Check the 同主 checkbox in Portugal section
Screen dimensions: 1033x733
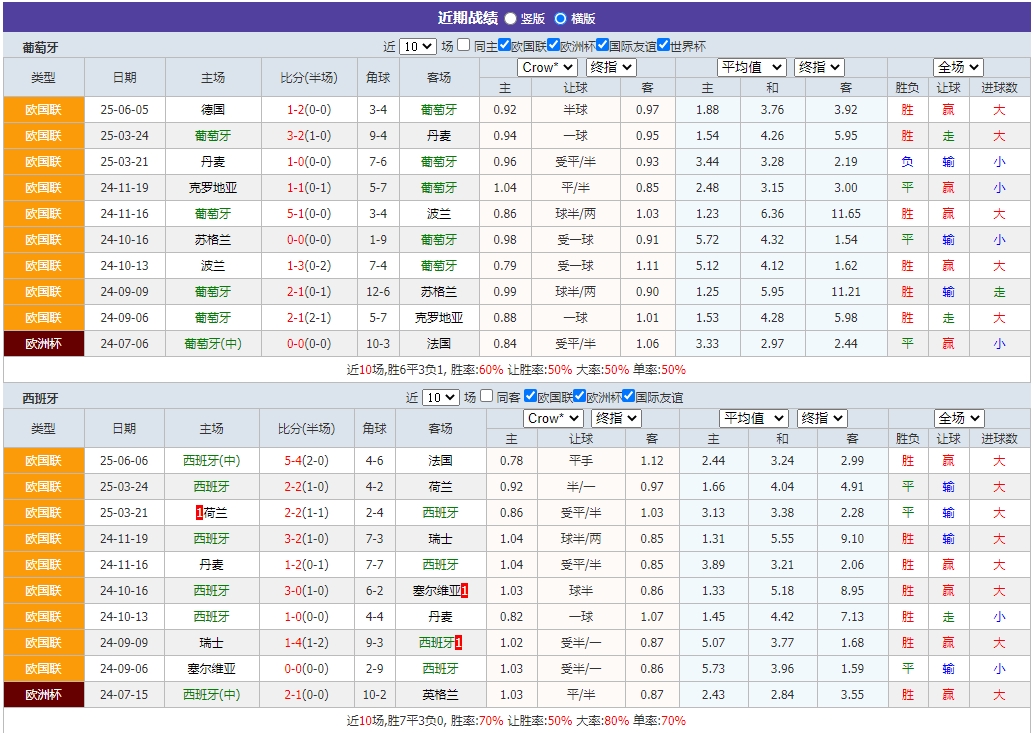(463, 44)
